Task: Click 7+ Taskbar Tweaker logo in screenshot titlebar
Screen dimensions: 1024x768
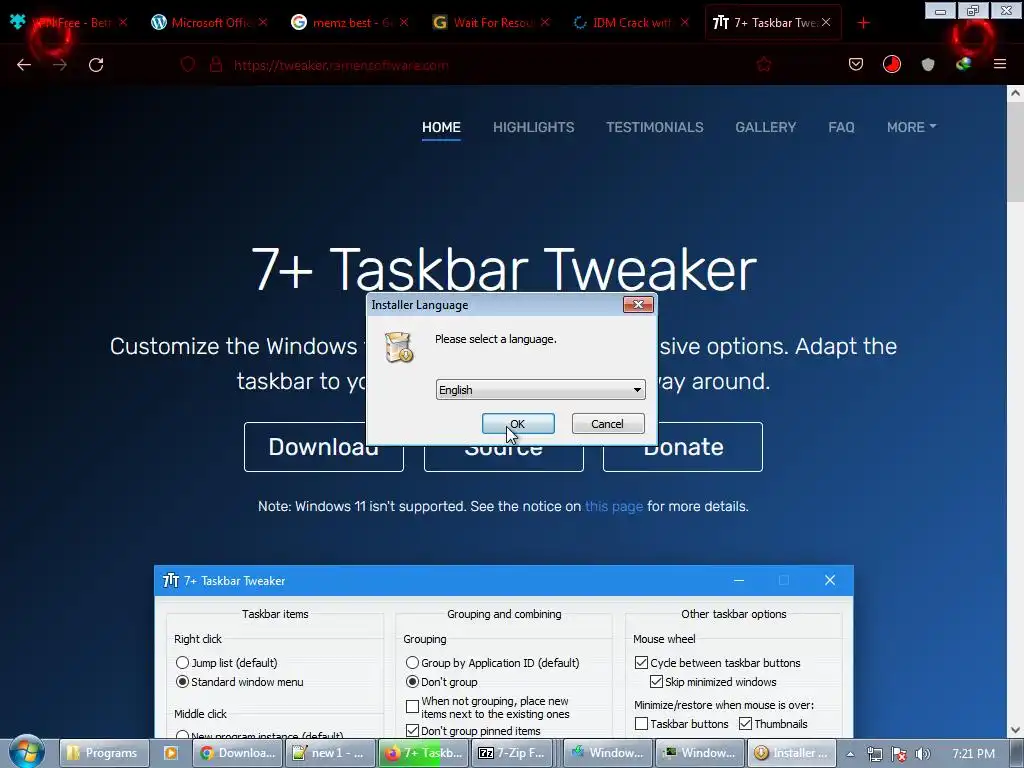Action: (x=170, y=580)
